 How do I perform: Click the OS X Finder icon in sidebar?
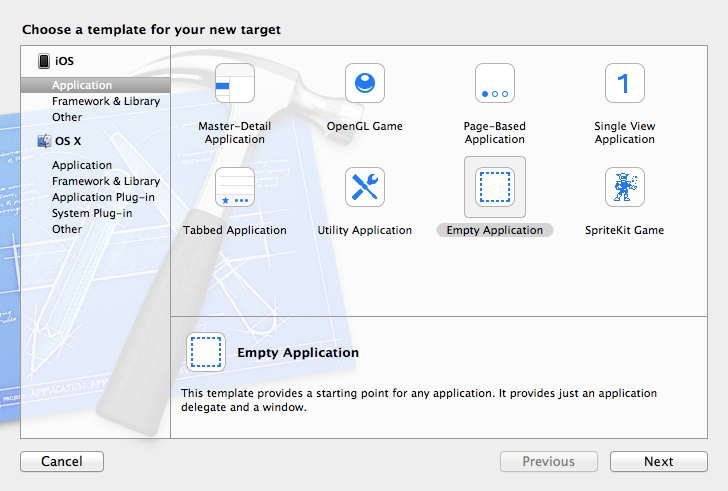point(44,141)
